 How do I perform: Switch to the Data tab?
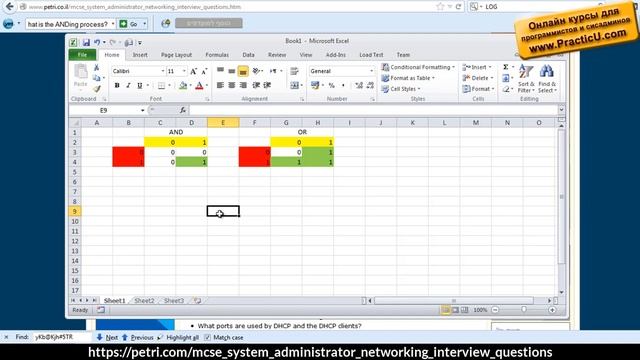tap(248, 55)
